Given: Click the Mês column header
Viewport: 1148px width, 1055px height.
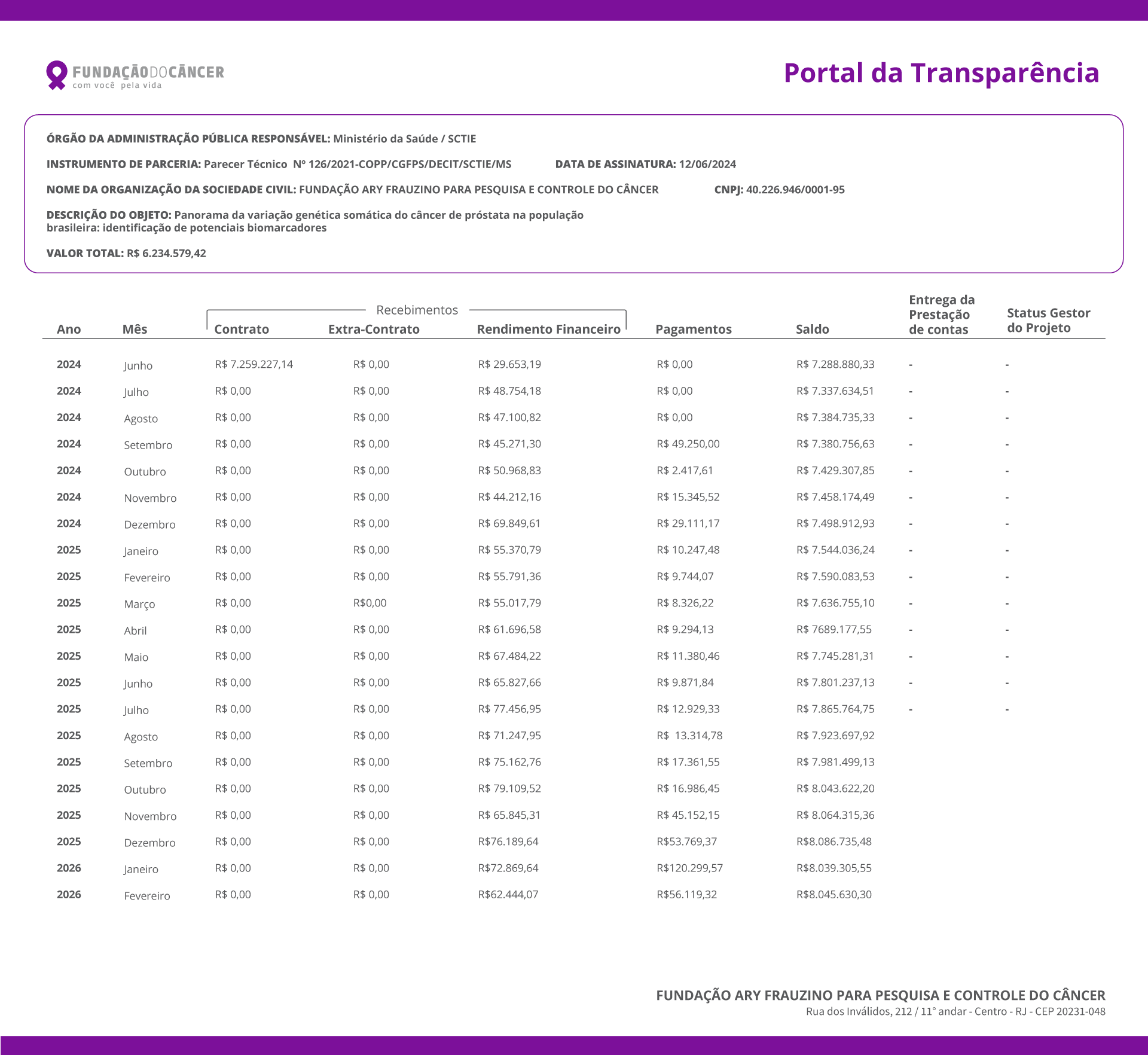Looking at the screenshot, I should [135, 329].
